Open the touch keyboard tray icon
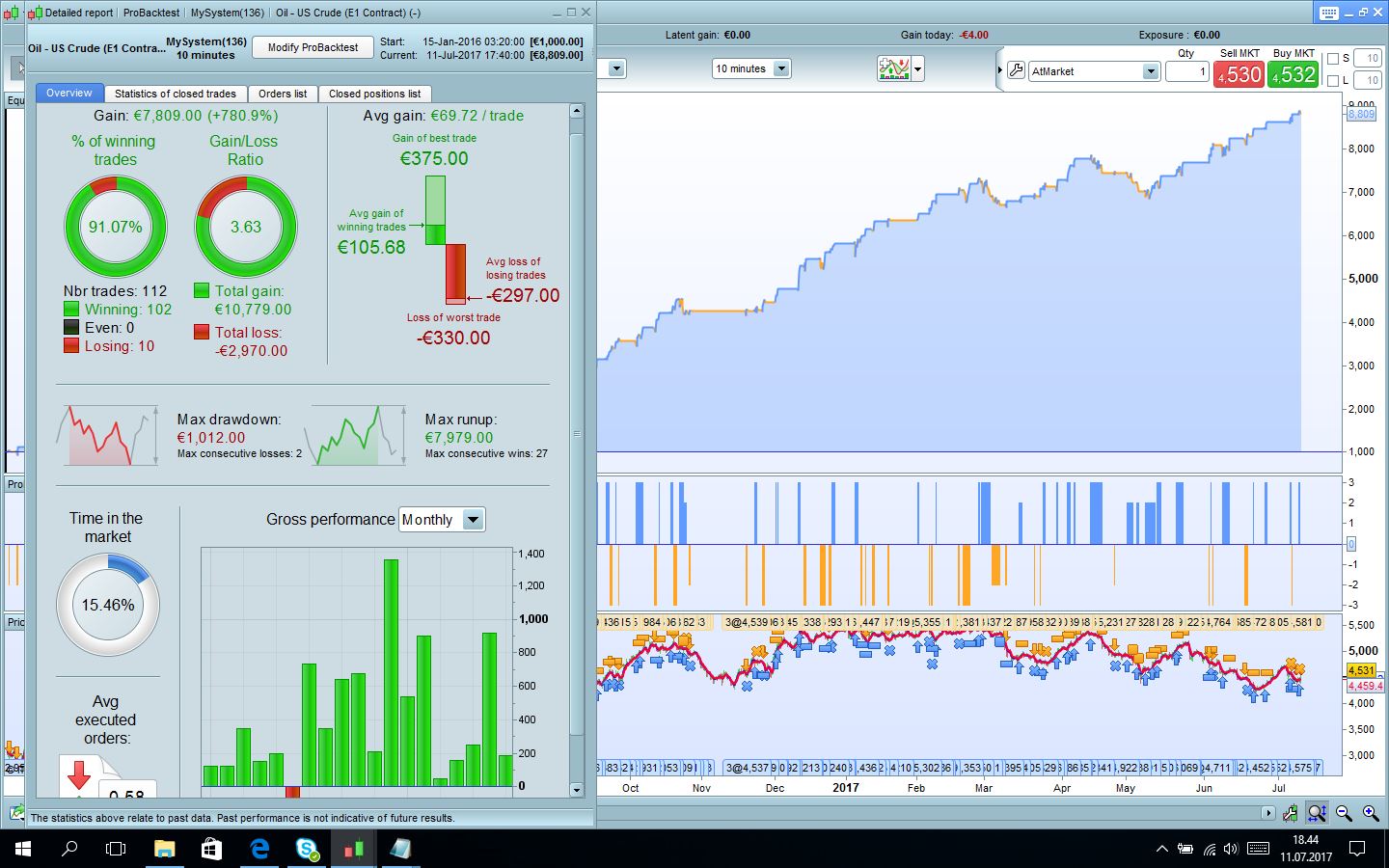This screenshot has height=868, width=1389. pos(1258,849)
